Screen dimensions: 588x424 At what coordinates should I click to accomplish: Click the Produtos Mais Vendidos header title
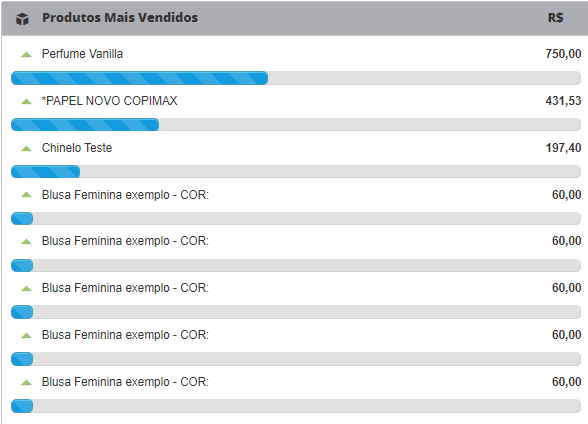click(120, 18)
